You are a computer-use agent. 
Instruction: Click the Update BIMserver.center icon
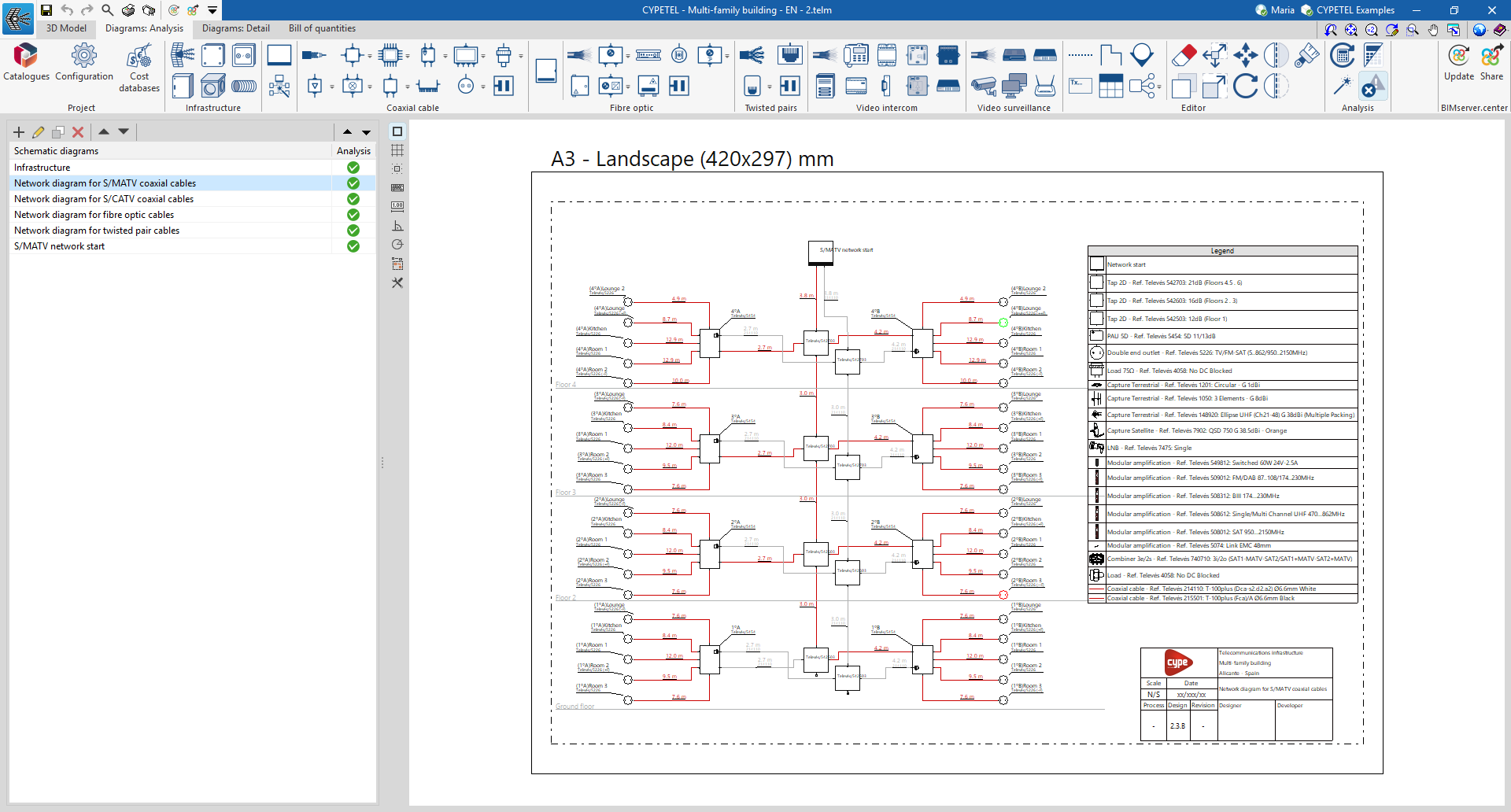point(1458,62)
